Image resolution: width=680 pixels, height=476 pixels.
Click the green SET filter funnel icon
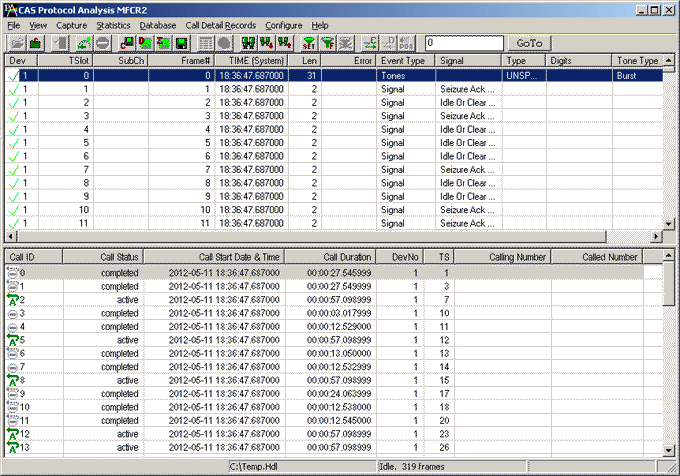309,43
